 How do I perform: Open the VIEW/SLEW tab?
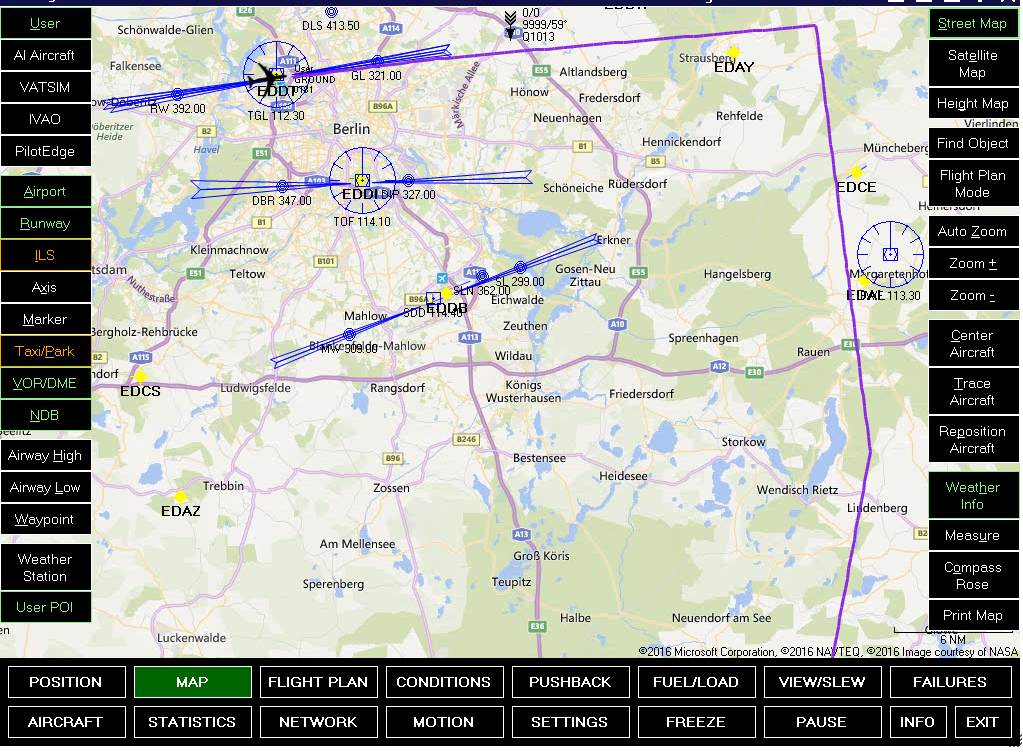click(823, 683)
